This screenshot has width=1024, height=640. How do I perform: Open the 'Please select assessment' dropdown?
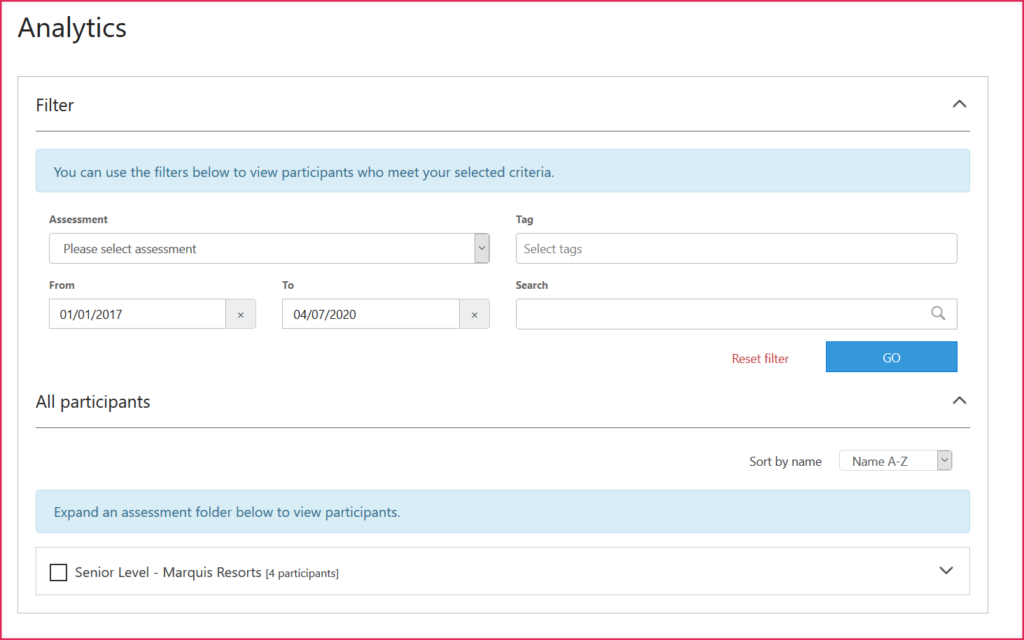pyautogui.click(x=260, y=249)
